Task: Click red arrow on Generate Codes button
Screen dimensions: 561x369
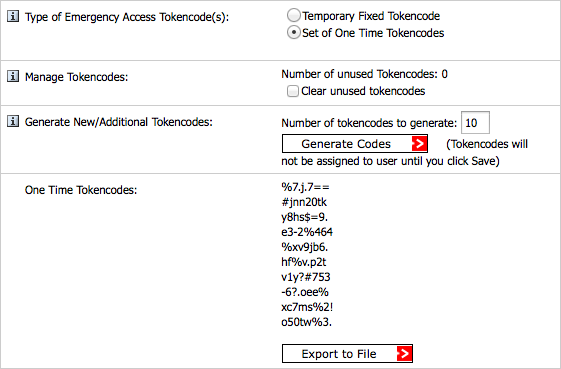Action: [x=419, y=144]
